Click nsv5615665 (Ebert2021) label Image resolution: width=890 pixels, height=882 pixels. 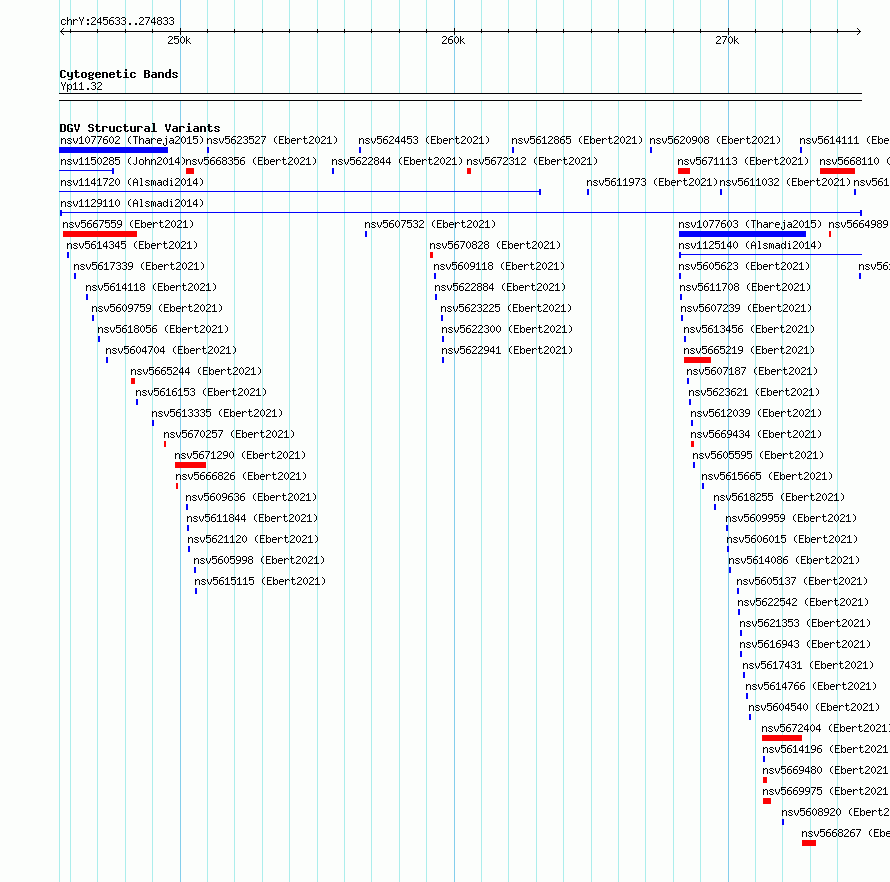(x=767, y=476)
